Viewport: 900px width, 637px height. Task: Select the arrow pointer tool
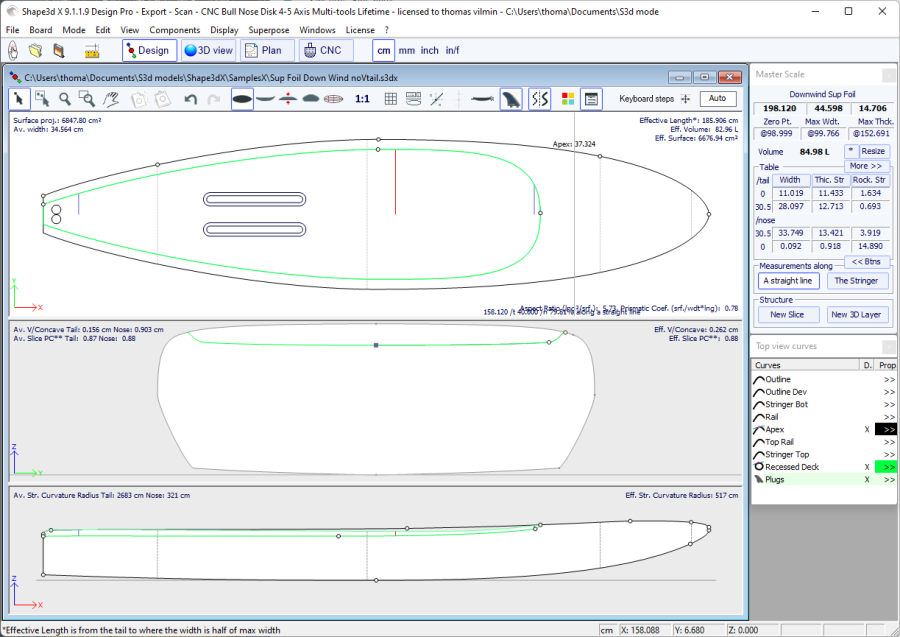pos(19,99)
